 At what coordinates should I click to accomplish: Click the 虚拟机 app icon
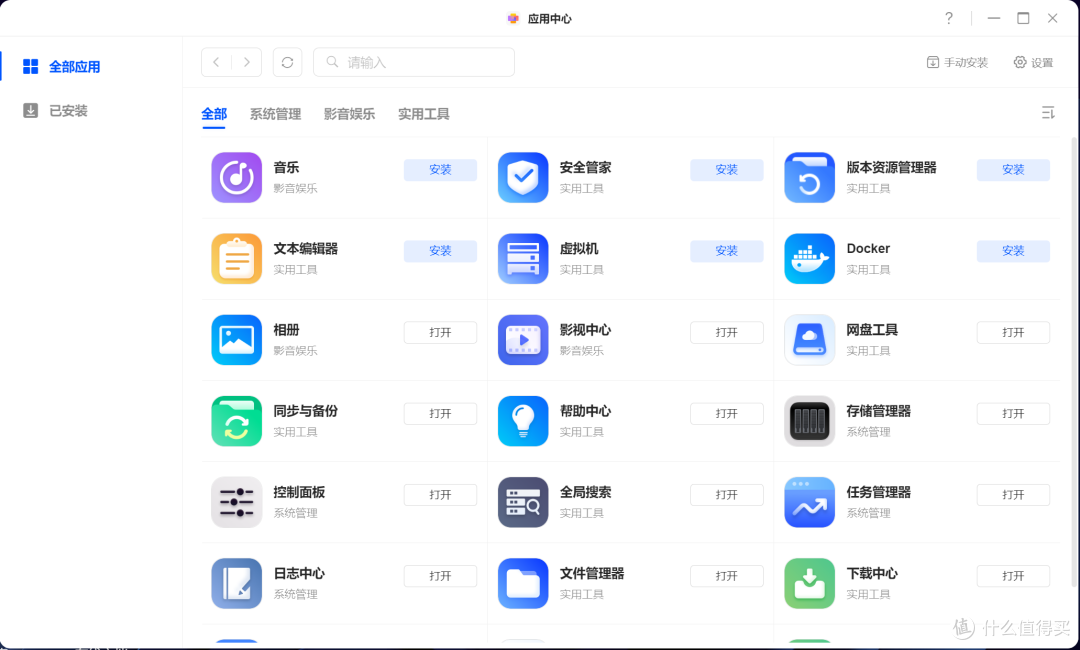(523, 259)
